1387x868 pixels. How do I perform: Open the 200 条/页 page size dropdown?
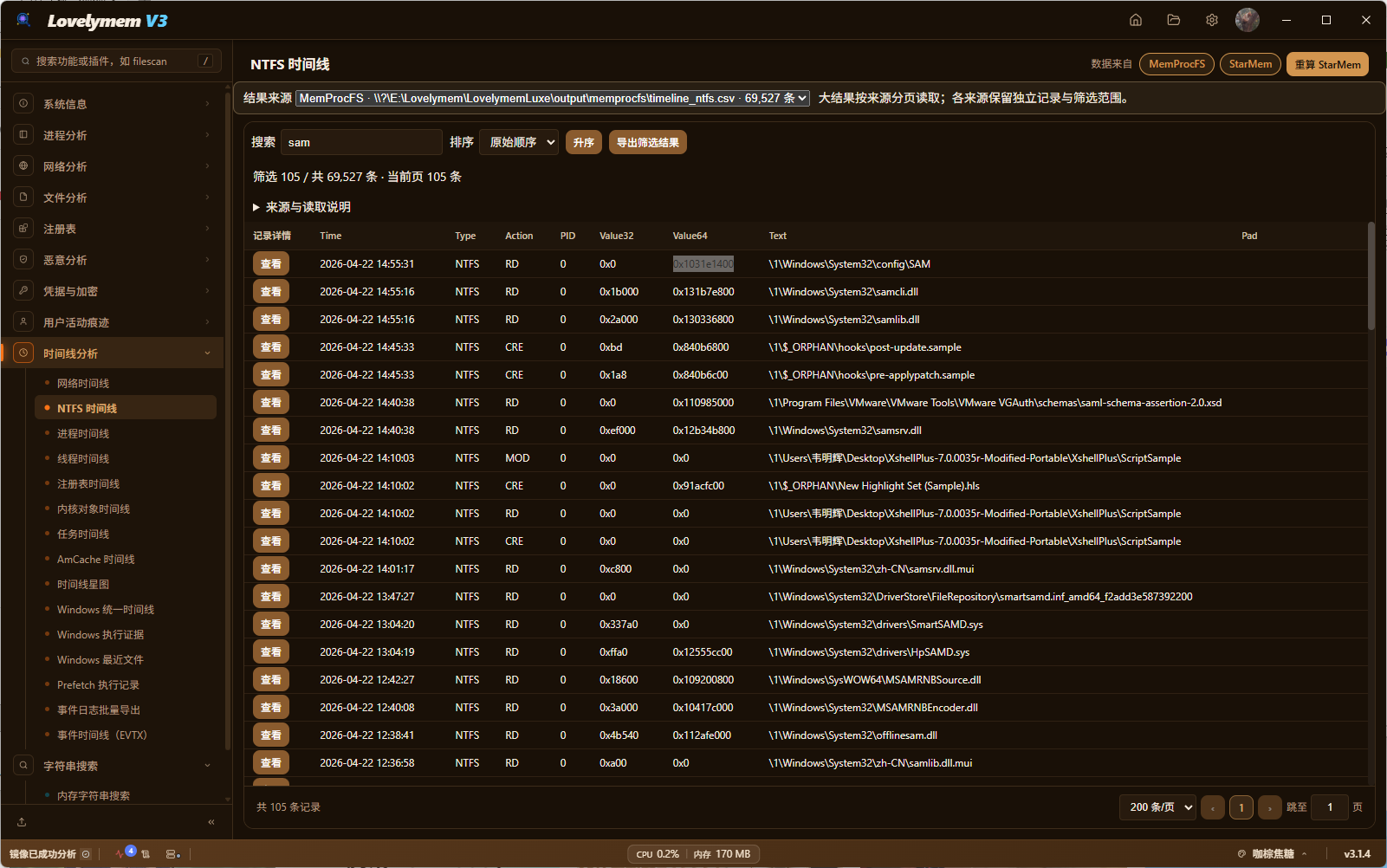[1157, 807]
